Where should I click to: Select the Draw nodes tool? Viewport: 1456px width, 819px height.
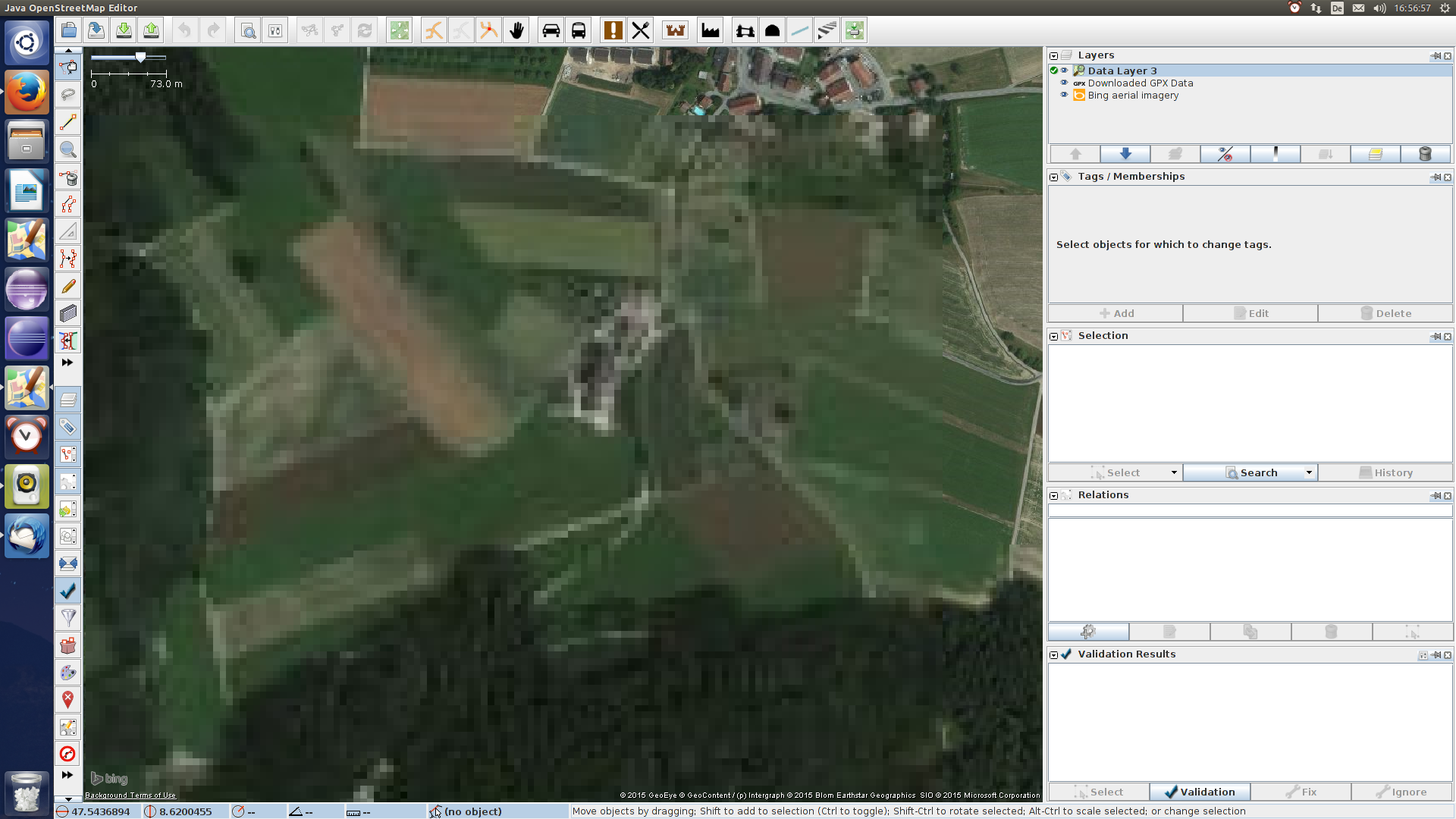pyautogui.click(x=68, y=122)
